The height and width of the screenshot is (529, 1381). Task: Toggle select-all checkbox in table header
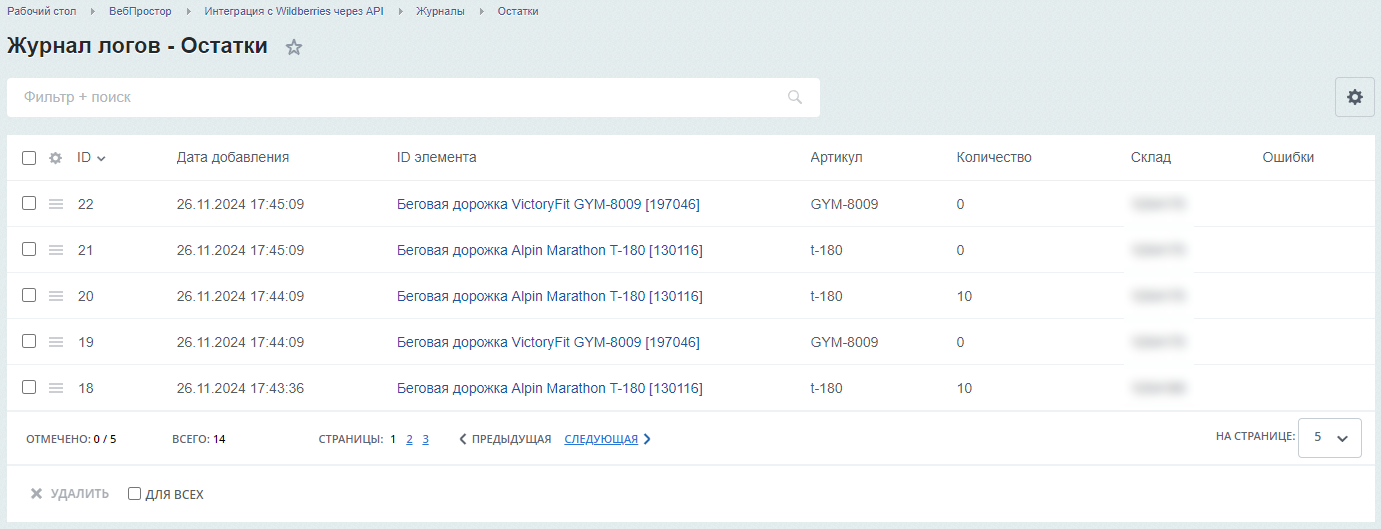pos(29,158)
